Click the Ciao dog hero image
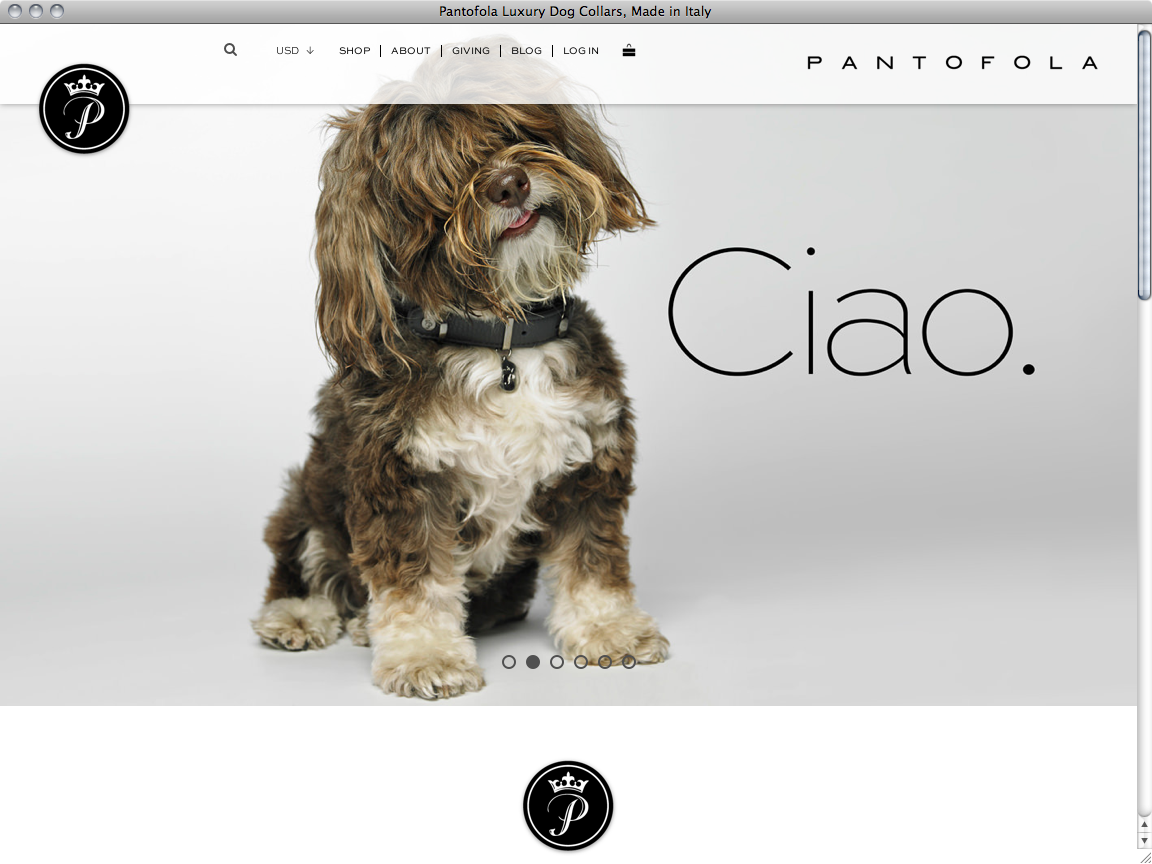1152x864 pixels. pos(568,404)
